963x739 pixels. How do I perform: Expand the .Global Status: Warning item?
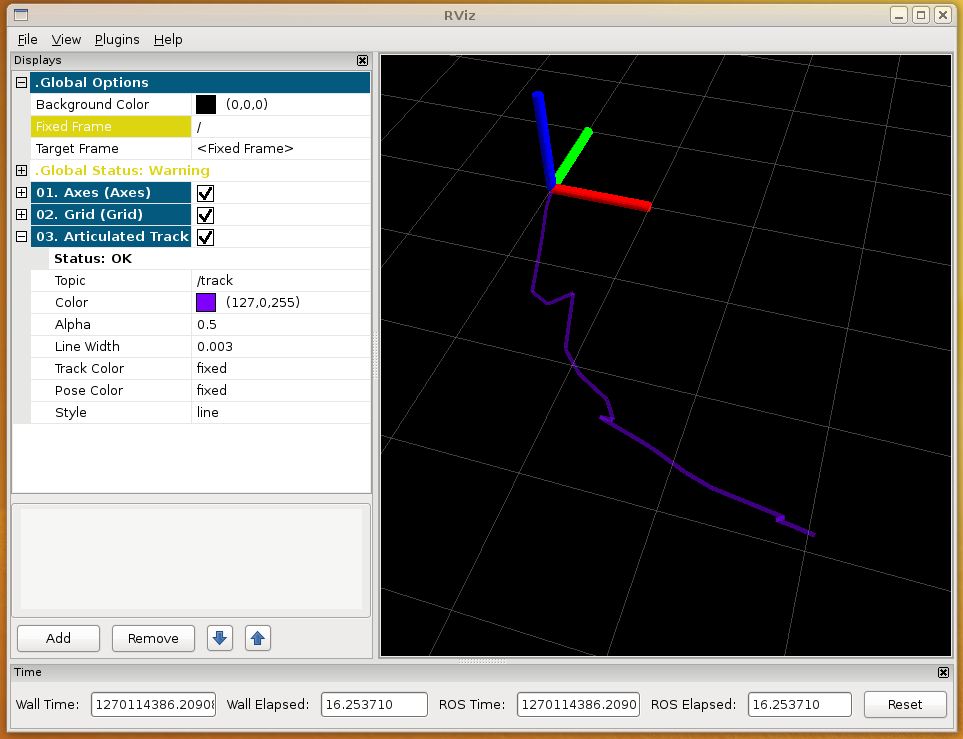pyautogui.click(x=21, y=171)
